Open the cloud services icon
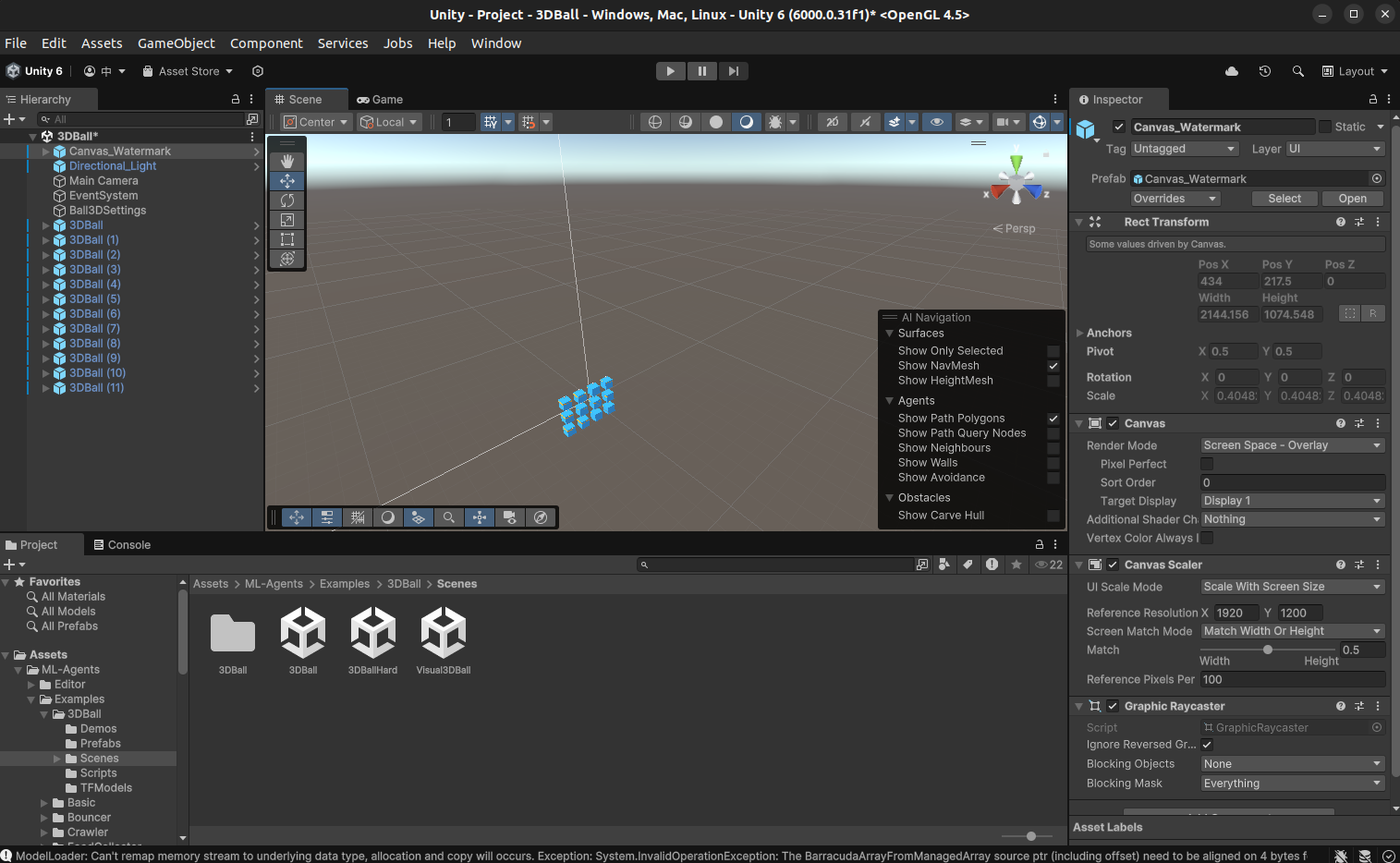This screenshot has height=863, width=1400. click(x=1232, y=71)
